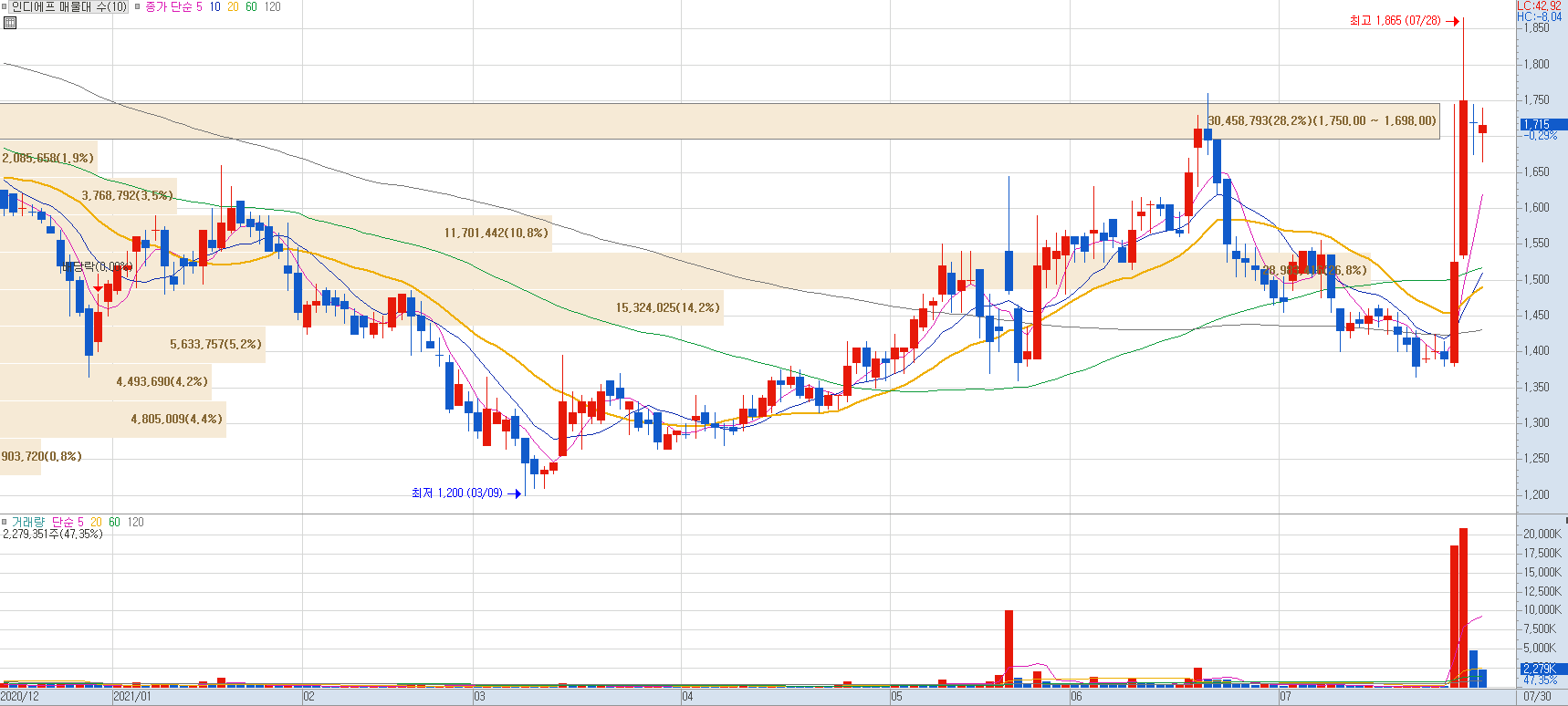Click the 15,324,025(14.2%) volume profile label
The image size is (1568, 706).
click(x=668, y=307)
